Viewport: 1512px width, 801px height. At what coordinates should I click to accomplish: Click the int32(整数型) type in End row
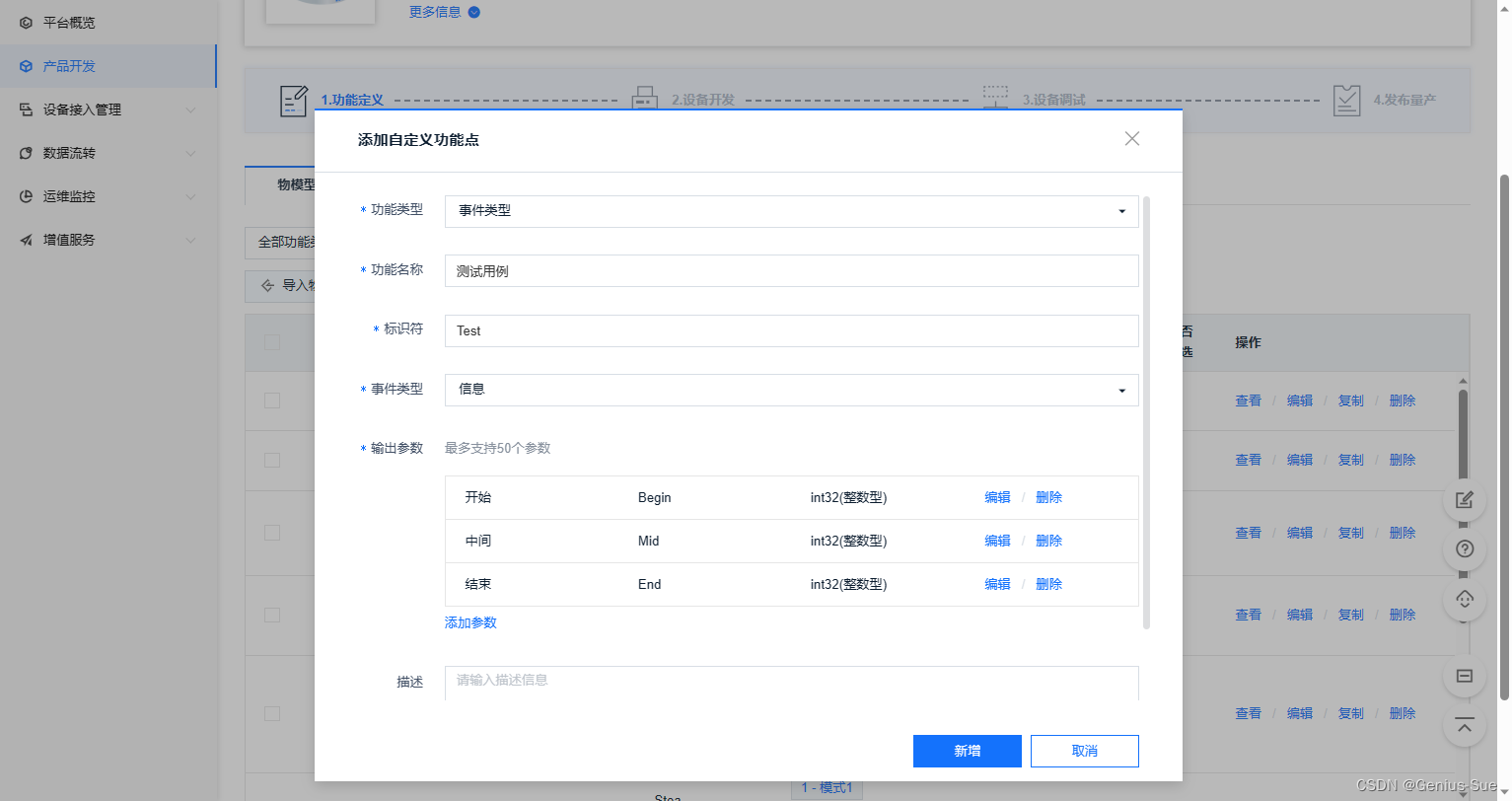pyautogui.click(x=848, y=584)
